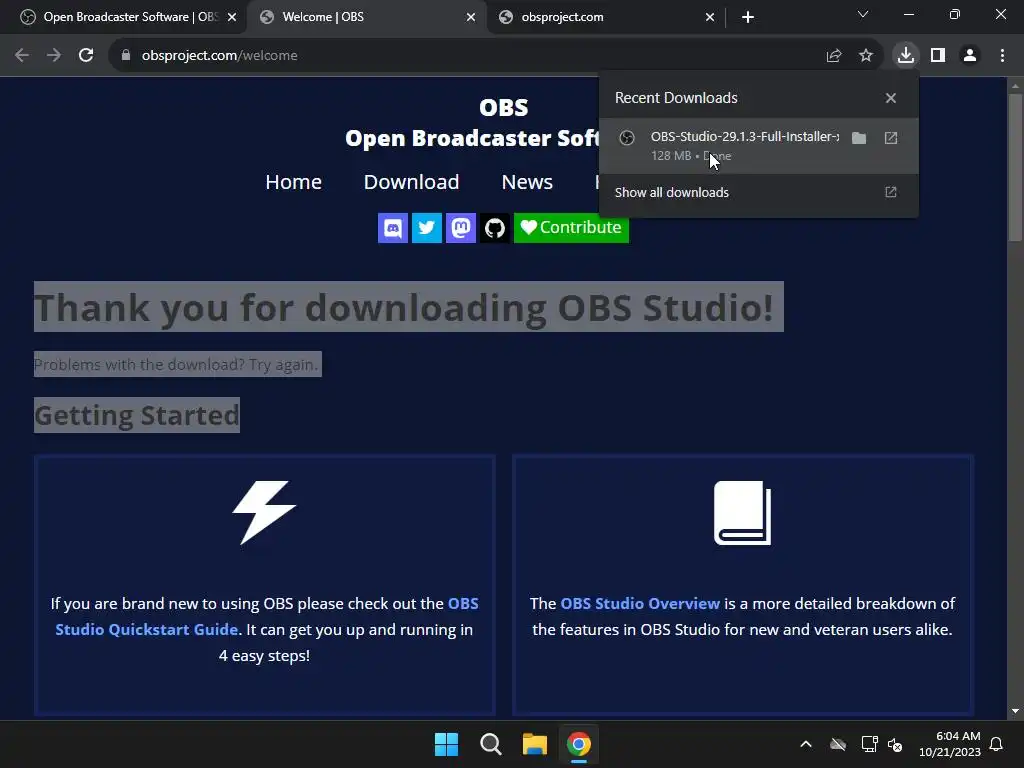The height and width of the screenshot is (768, 1024).
Task: Go back to previous page
Action: click(22, 56)
